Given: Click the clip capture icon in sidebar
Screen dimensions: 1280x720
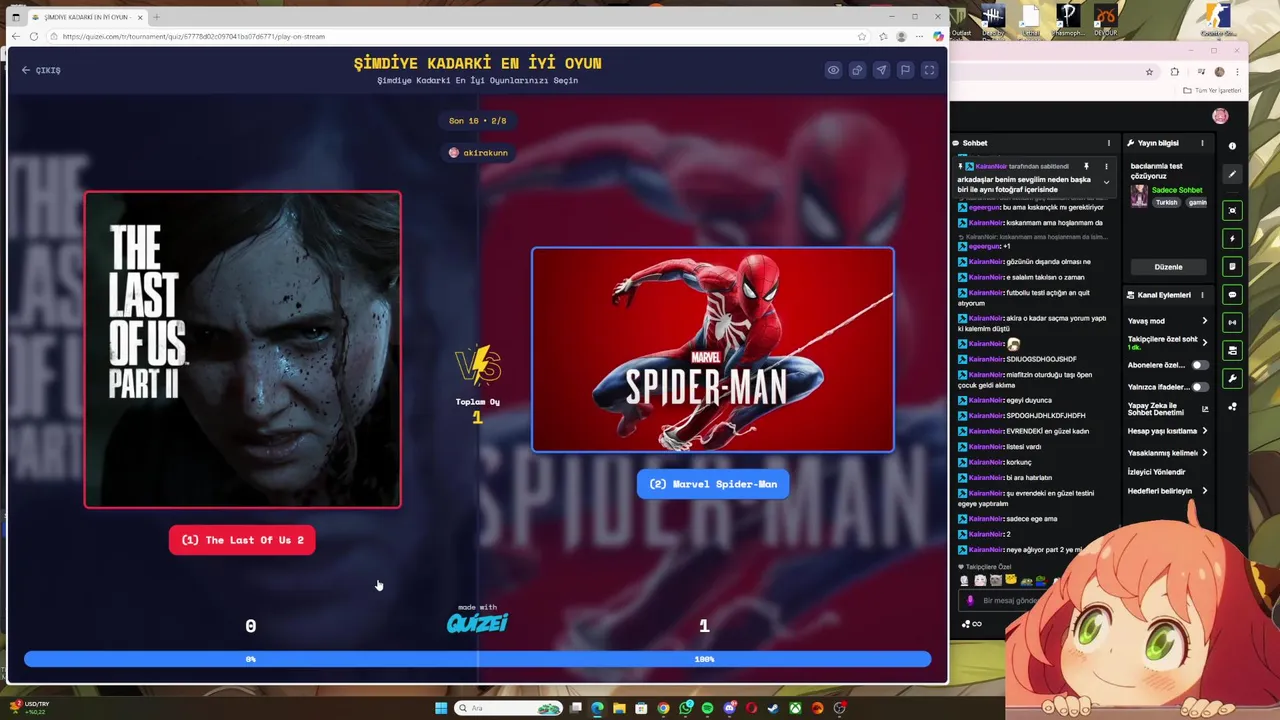Looking at the screenshot, I should pyautogui.click(x=1232, y=210).
